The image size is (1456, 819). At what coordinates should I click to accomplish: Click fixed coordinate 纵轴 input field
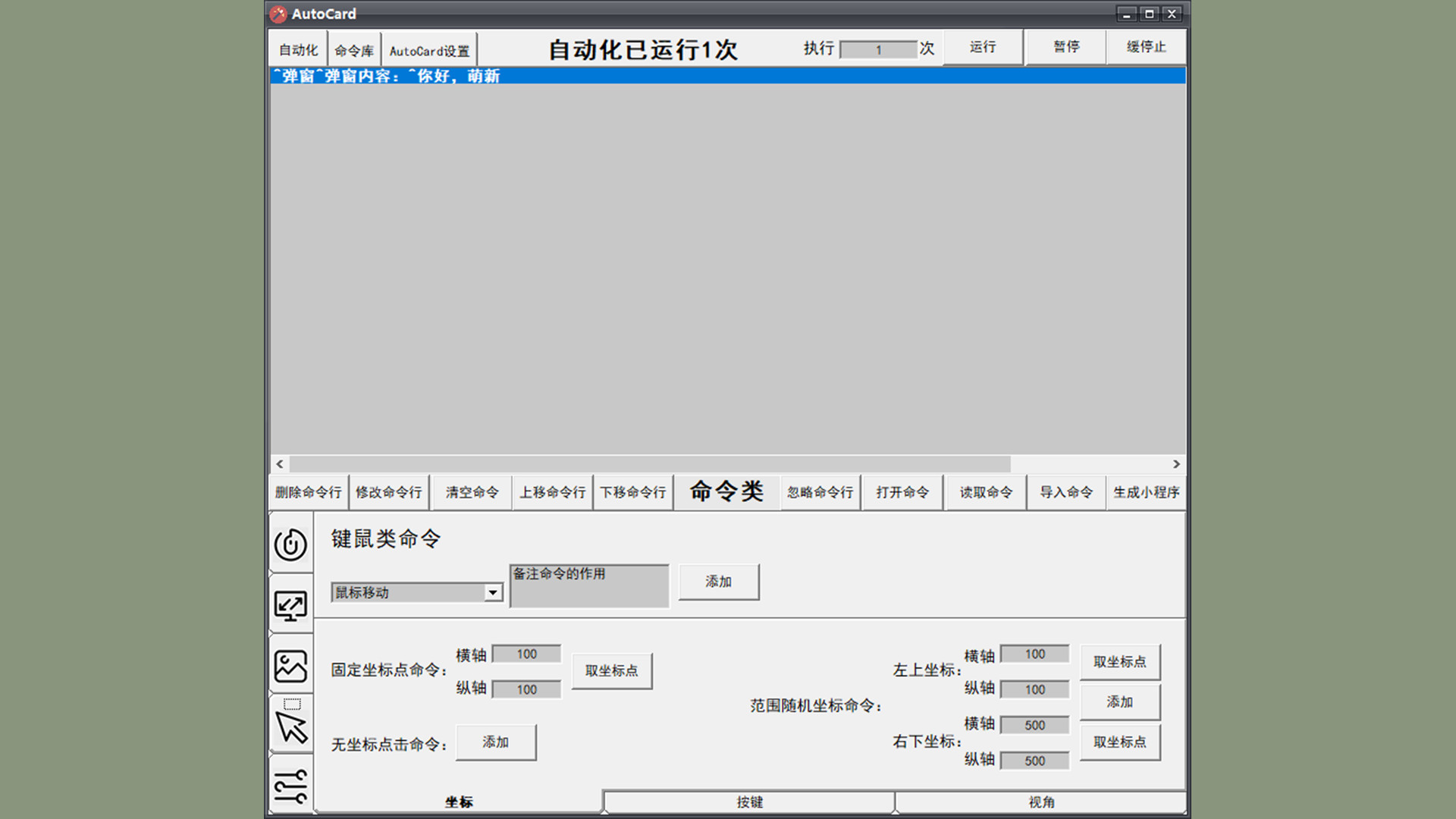click(x=526, y=689)
